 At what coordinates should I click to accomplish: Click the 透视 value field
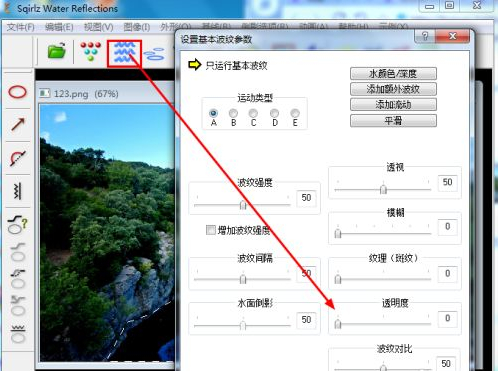click(447, 182)
